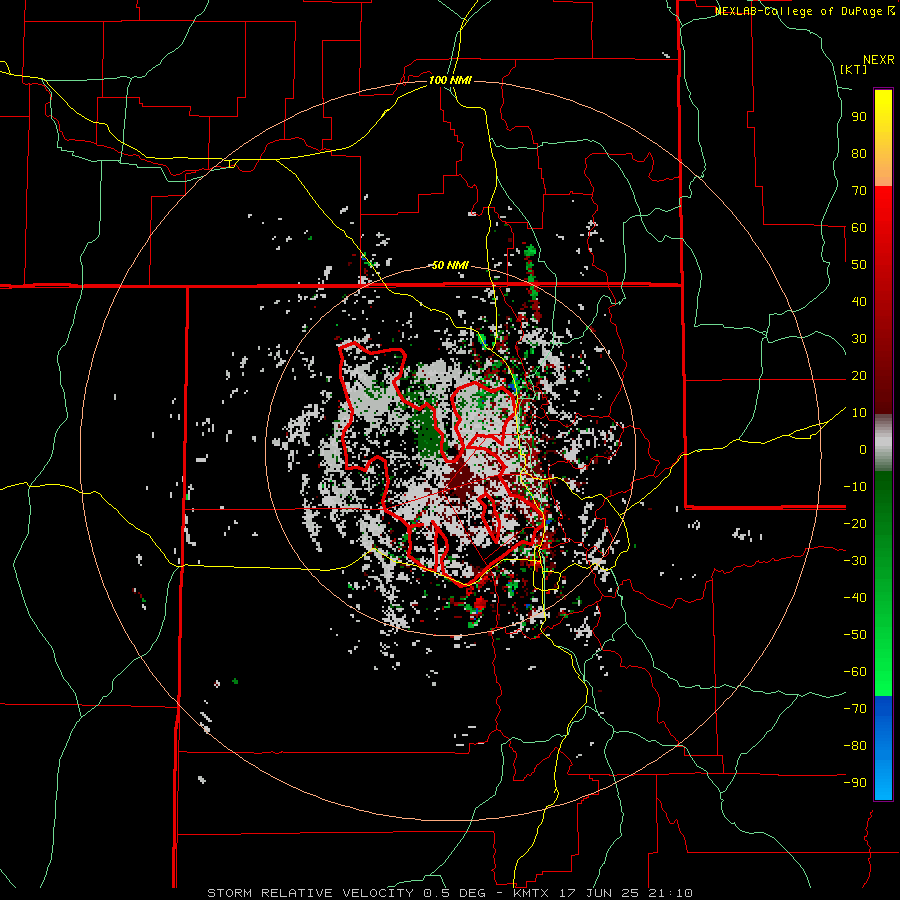Click the positive 40 knot scale label
Image resolution: width=900 pixels, height=900 pixels.
coord(859,301)
